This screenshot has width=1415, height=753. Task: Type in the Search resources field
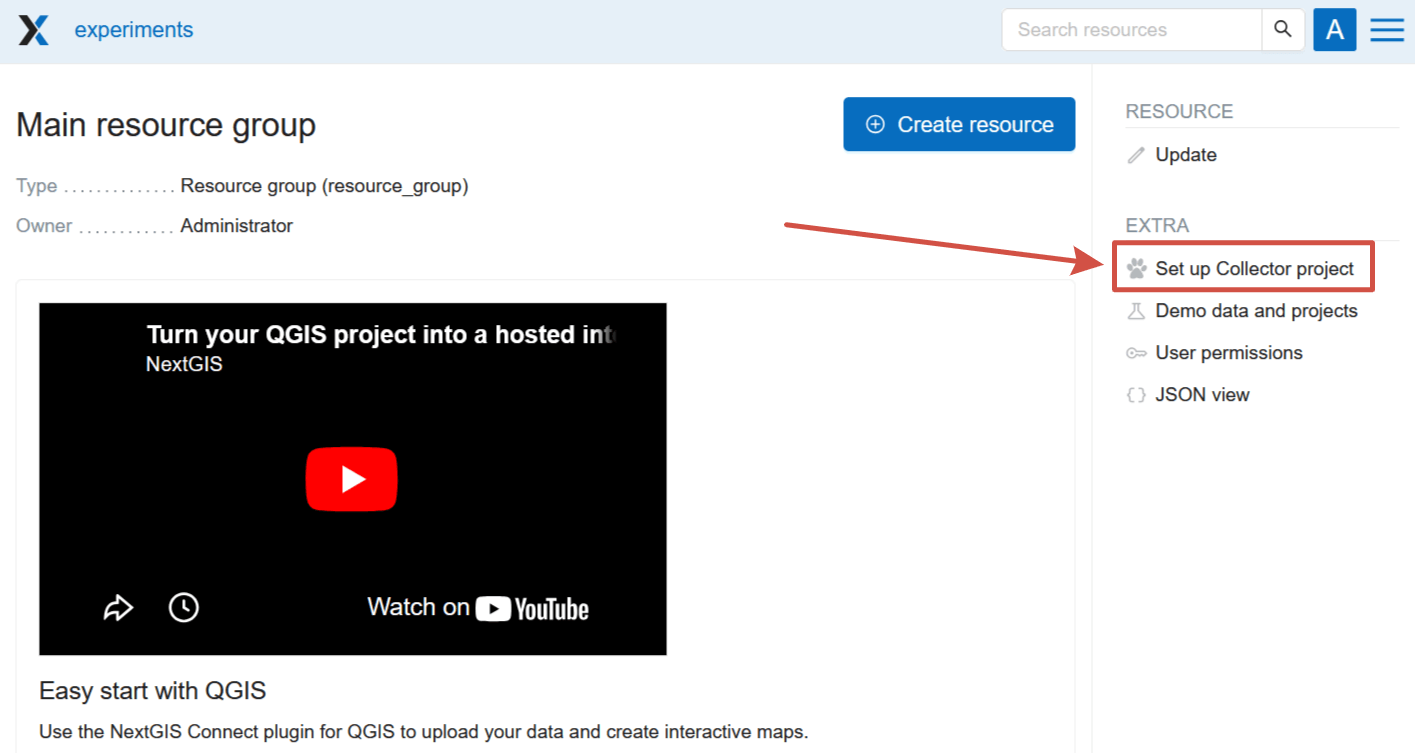[1130, 30]
